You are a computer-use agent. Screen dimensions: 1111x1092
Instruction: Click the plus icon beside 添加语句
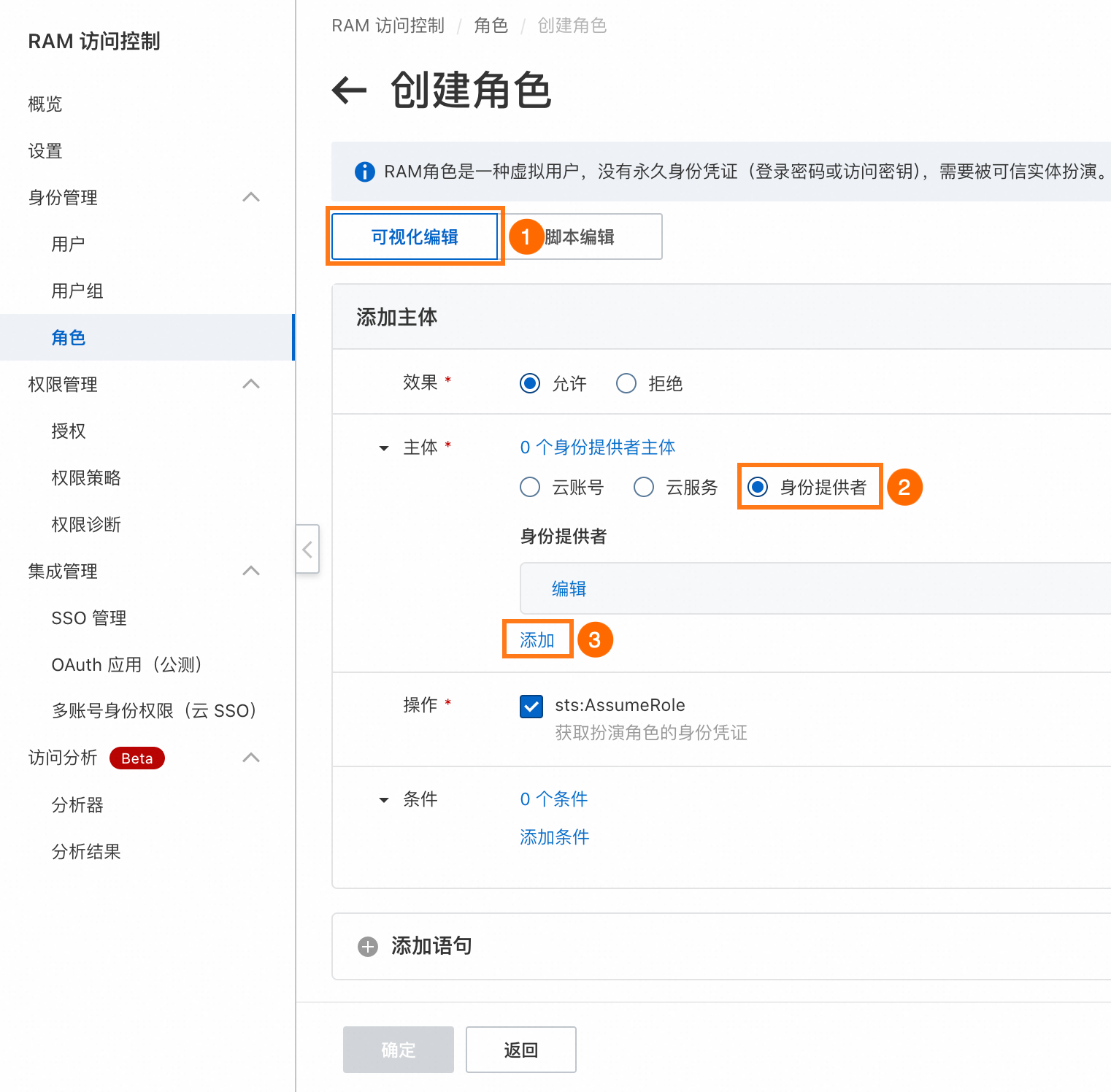[368, 947]
